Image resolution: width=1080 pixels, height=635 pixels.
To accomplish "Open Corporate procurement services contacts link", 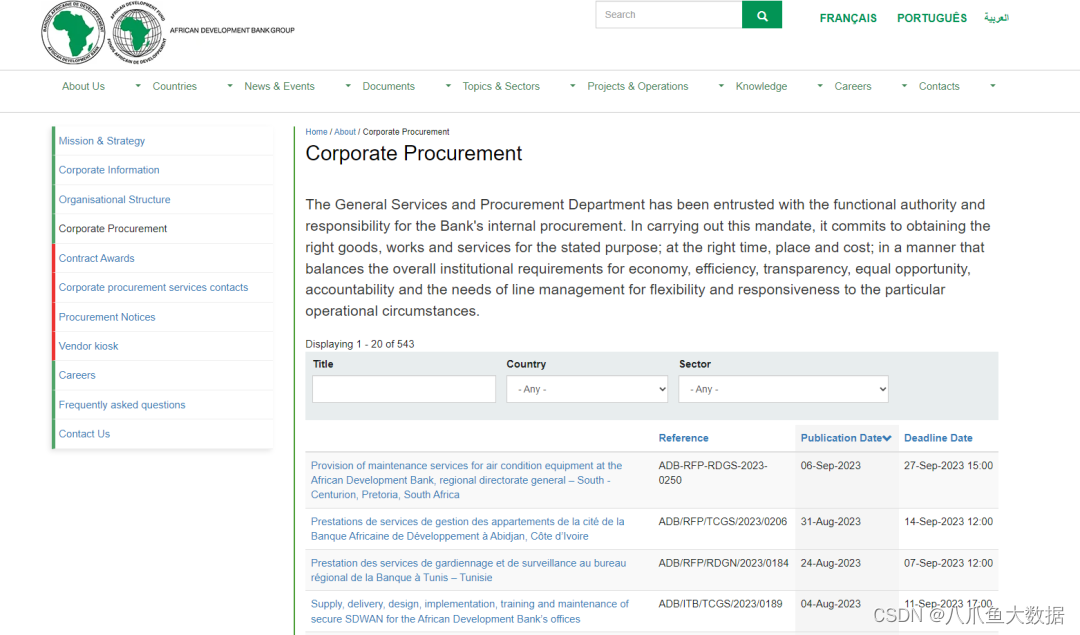I will click(x=153, y=287).
